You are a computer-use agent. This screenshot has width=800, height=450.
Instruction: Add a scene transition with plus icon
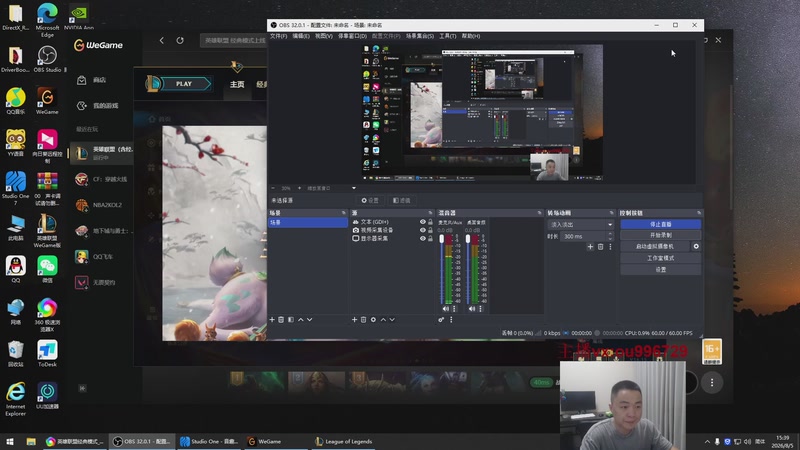click(x=590, y=247)
